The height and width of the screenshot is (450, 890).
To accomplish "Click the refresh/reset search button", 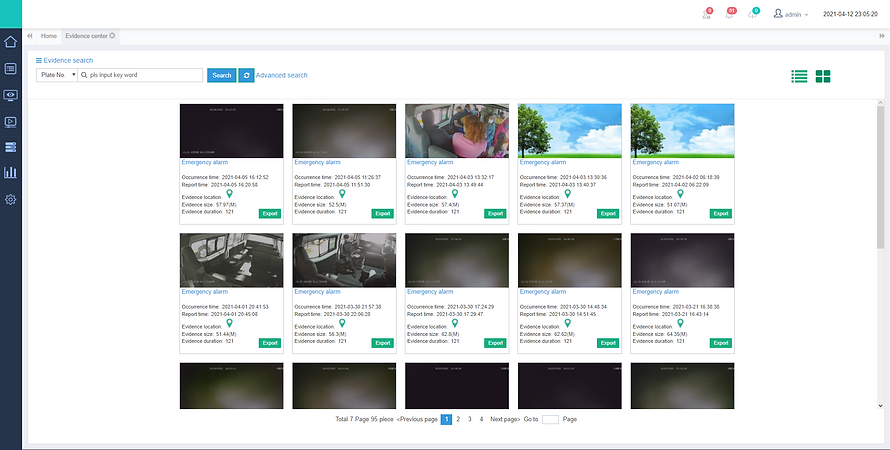I will 246,75.
